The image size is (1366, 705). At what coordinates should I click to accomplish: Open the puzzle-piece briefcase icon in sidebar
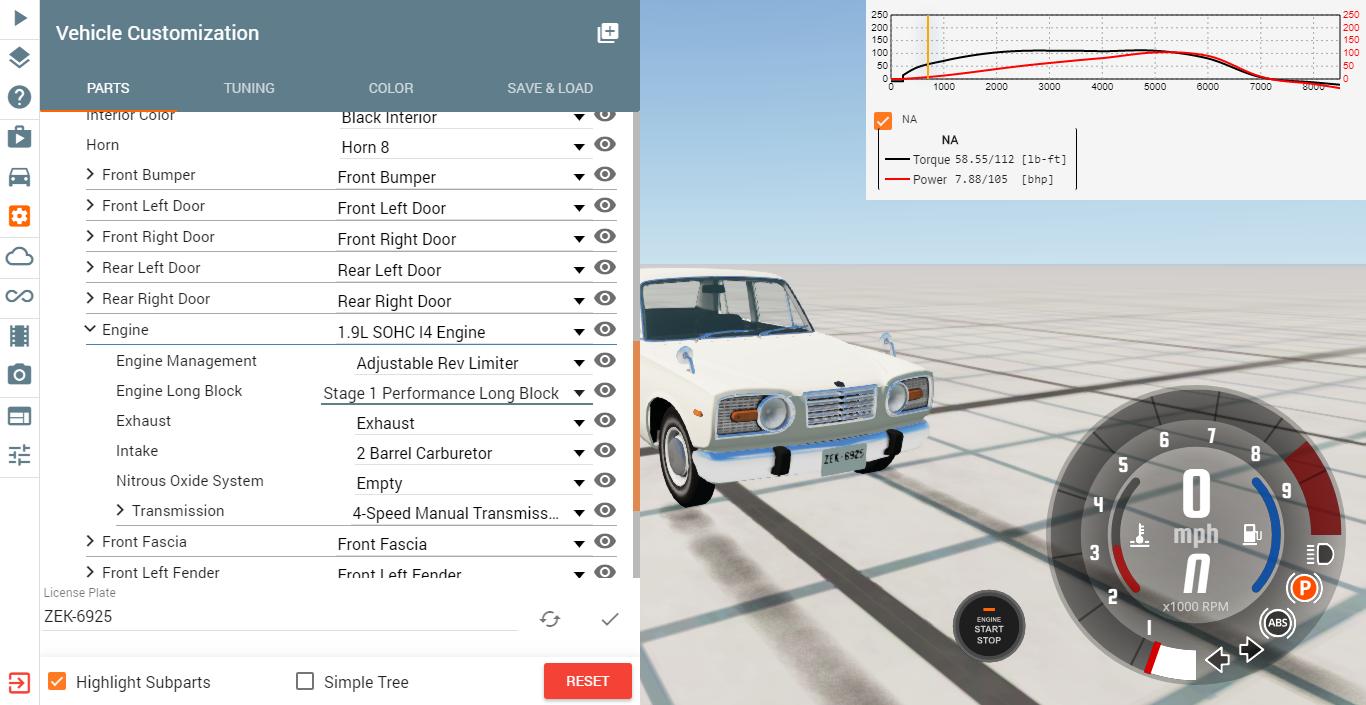tap(19, 136)
